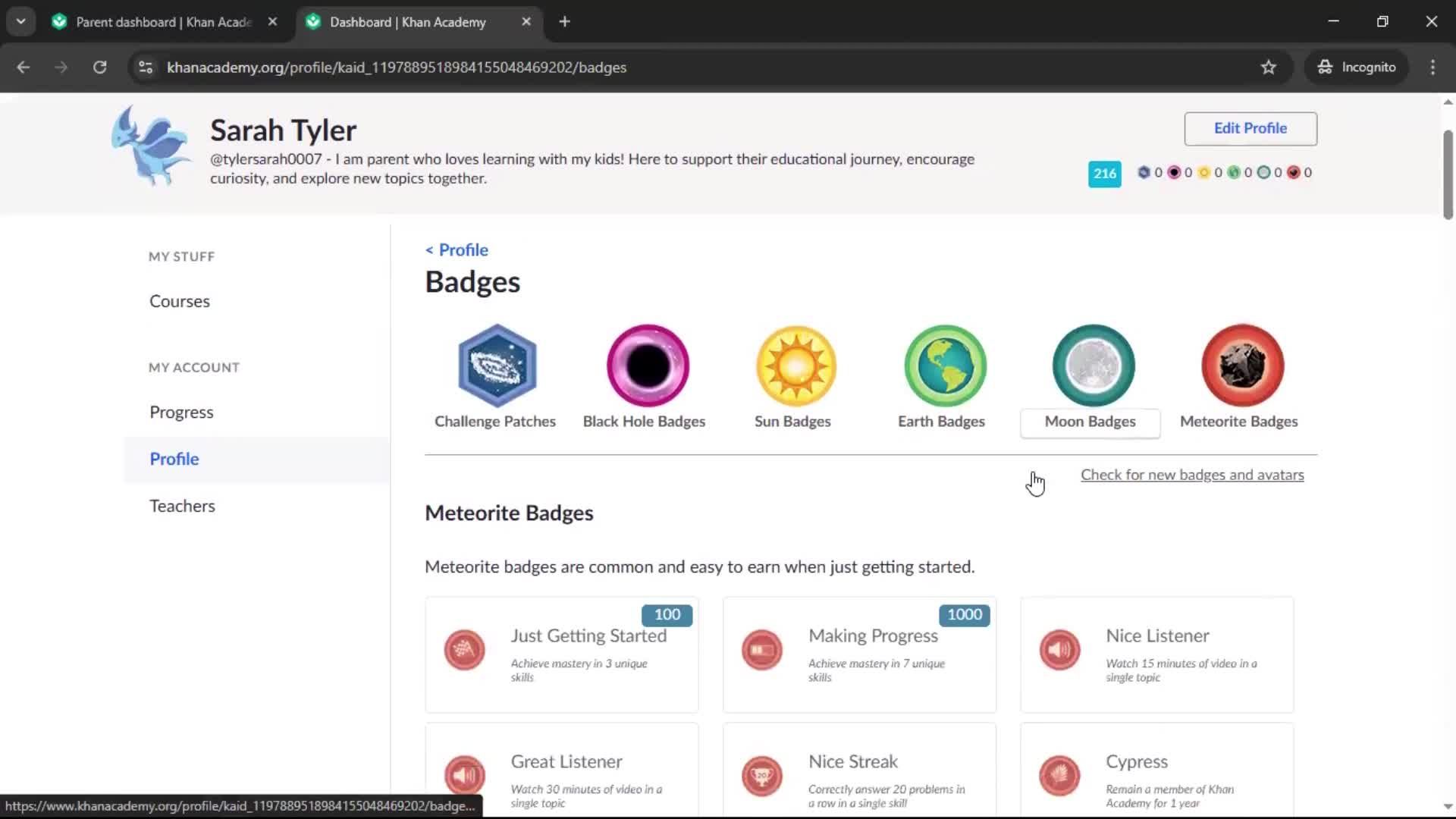Open Progress in the sidebar

click(181, 412)
